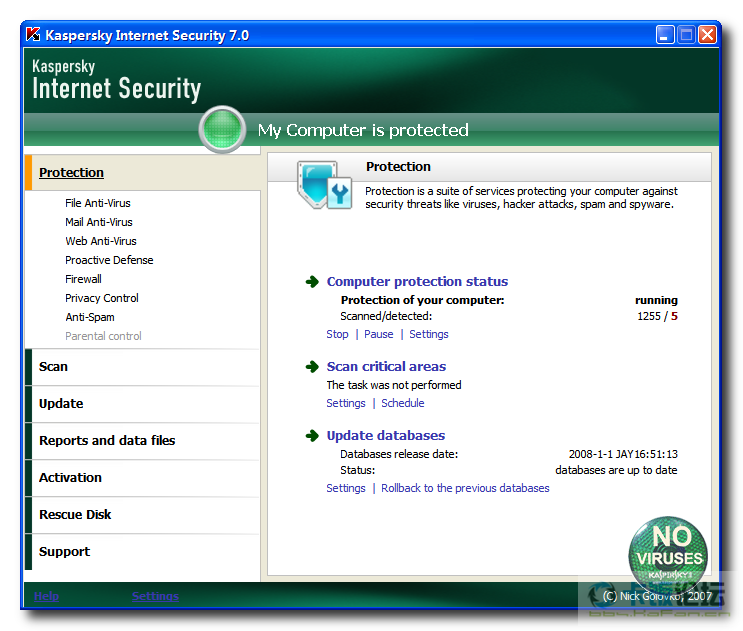Select Web Anti-Virus component
The image size is (743, 631).
[x=100, y=241]
